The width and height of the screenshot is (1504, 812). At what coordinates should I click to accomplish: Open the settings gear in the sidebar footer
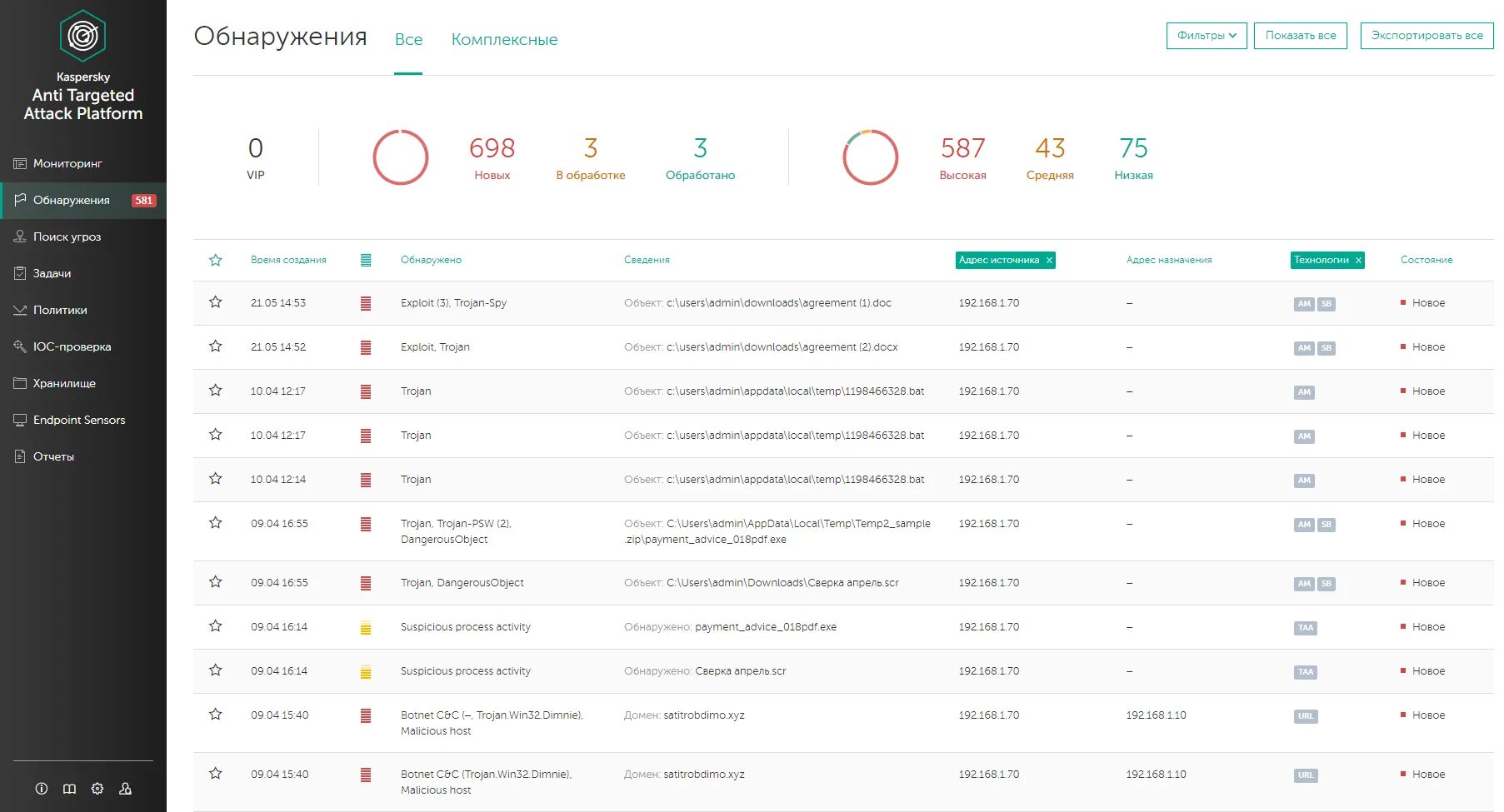(x=97, y=789)
